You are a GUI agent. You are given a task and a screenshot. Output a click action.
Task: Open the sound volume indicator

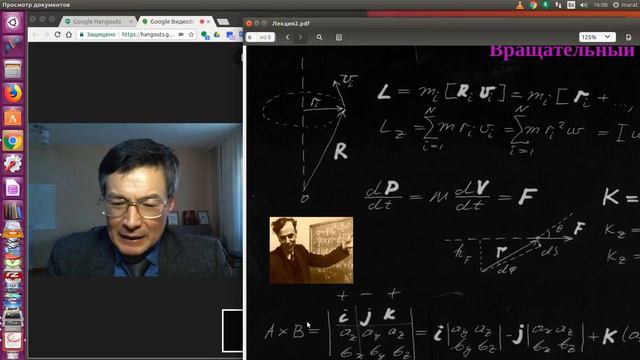(584, 5)
